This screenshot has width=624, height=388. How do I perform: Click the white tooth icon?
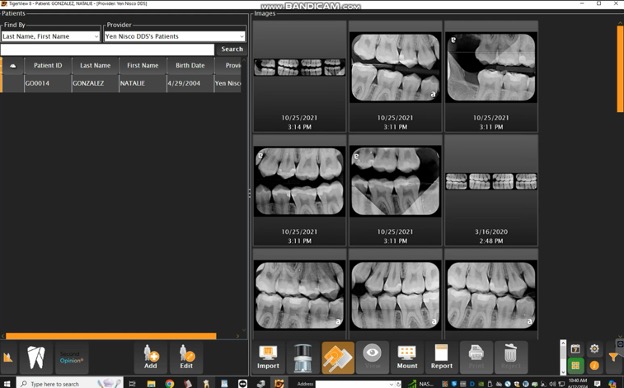[36, 357]
